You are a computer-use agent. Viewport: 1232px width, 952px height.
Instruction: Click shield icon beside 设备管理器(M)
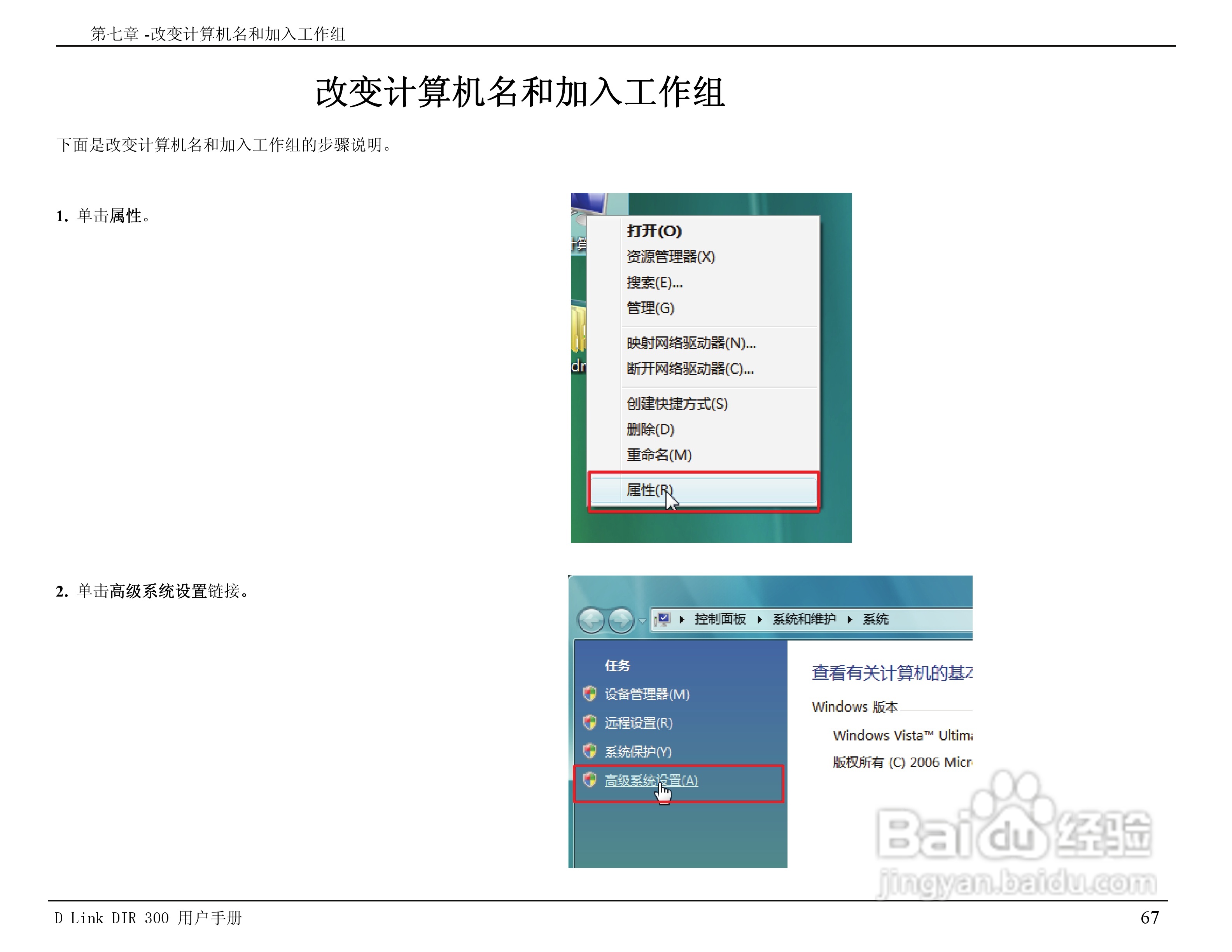tap(590, 693)
